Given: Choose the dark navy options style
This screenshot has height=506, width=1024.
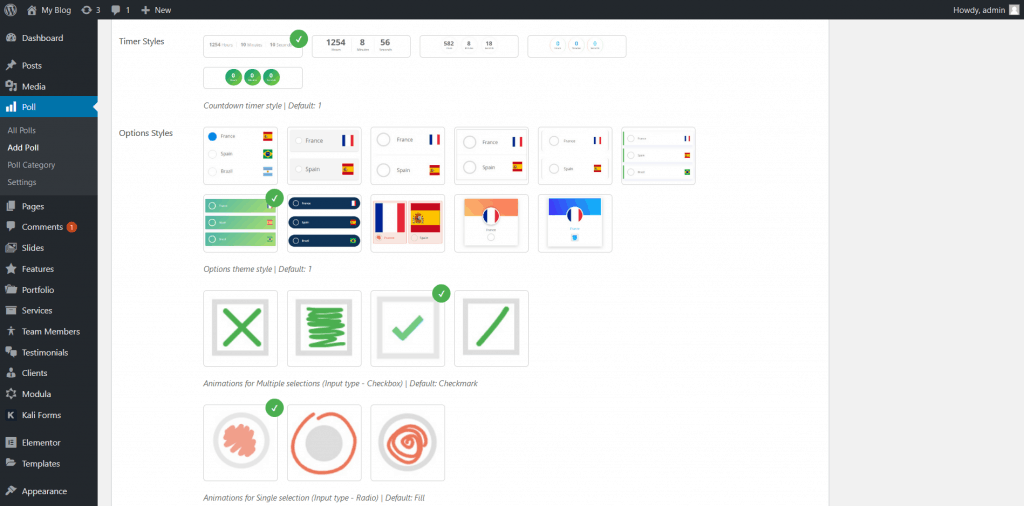Looking at the screenshot, I should click(324, 223).
